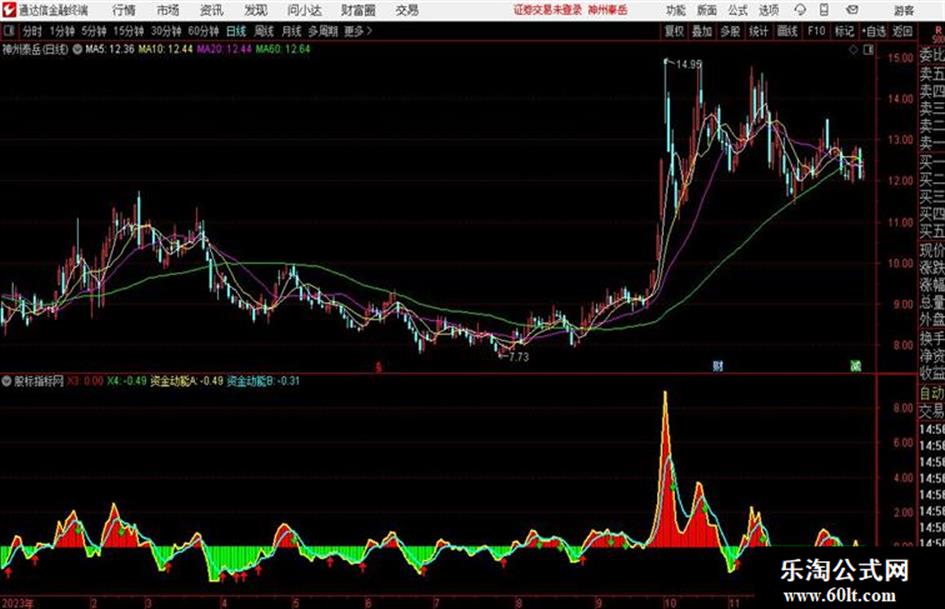
Task: Switch to 周线 period
Action: [x=264, y=31]
